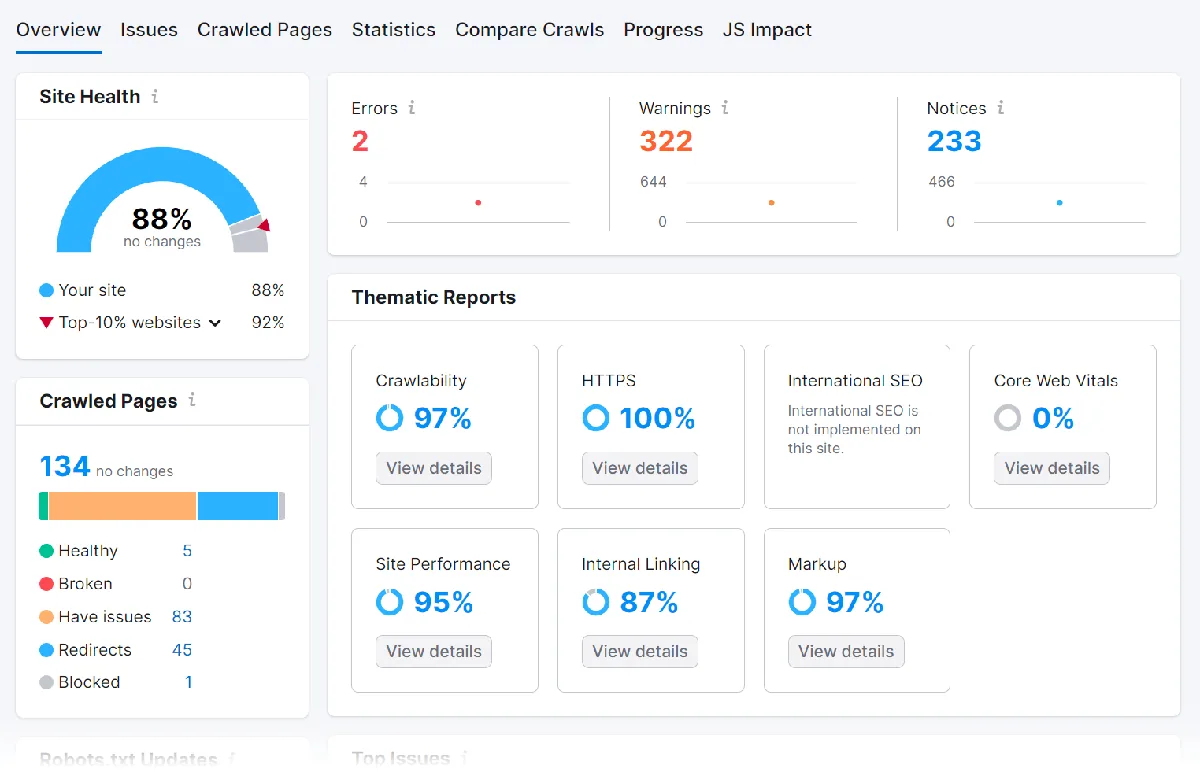Click the Have issues count 83
Image resolution: width=1200 pixels, height=772 pixels.
(x=182, y=617)
